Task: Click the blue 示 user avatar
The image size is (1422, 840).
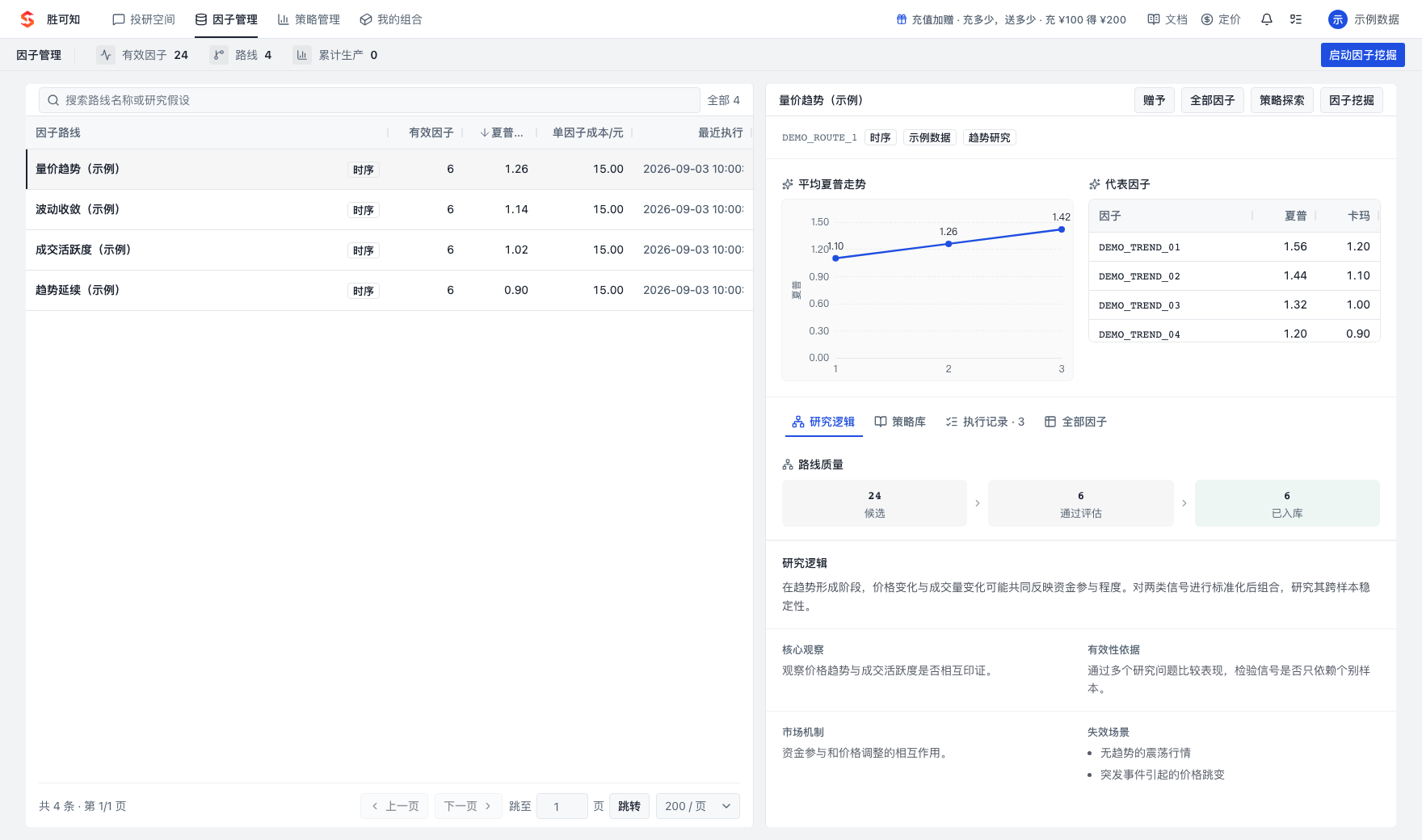Action: (x=1338, y=19)
